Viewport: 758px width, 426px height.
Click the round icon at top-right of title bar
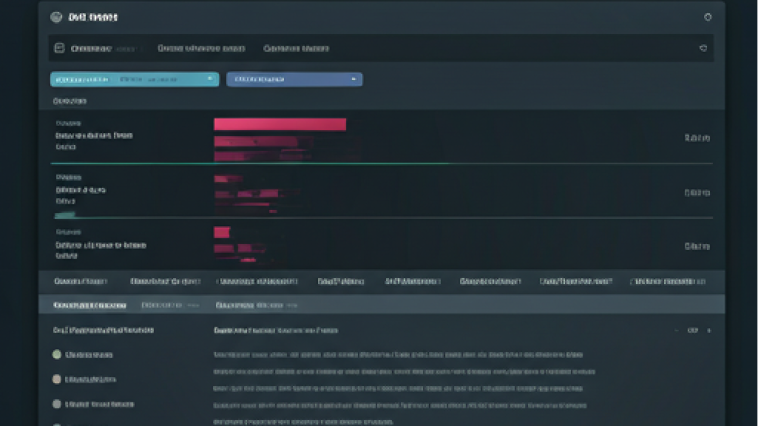(x=708, y=17)
